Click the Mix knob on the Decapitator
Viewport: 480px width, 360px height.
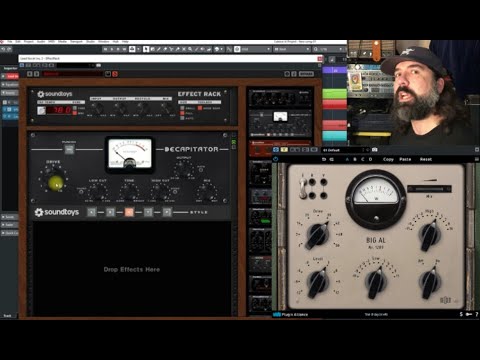click(x=207, y=193)
